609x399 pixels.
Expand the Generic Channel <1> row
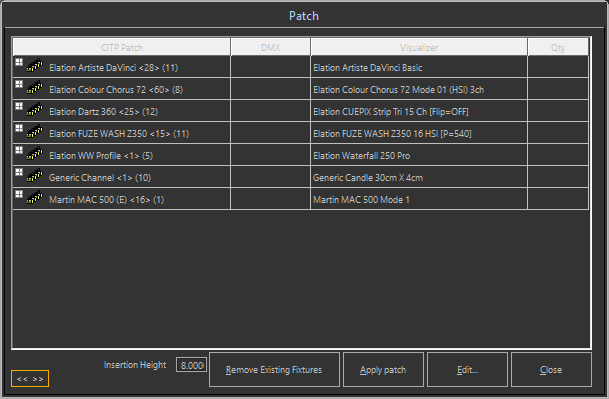point(19,172)
